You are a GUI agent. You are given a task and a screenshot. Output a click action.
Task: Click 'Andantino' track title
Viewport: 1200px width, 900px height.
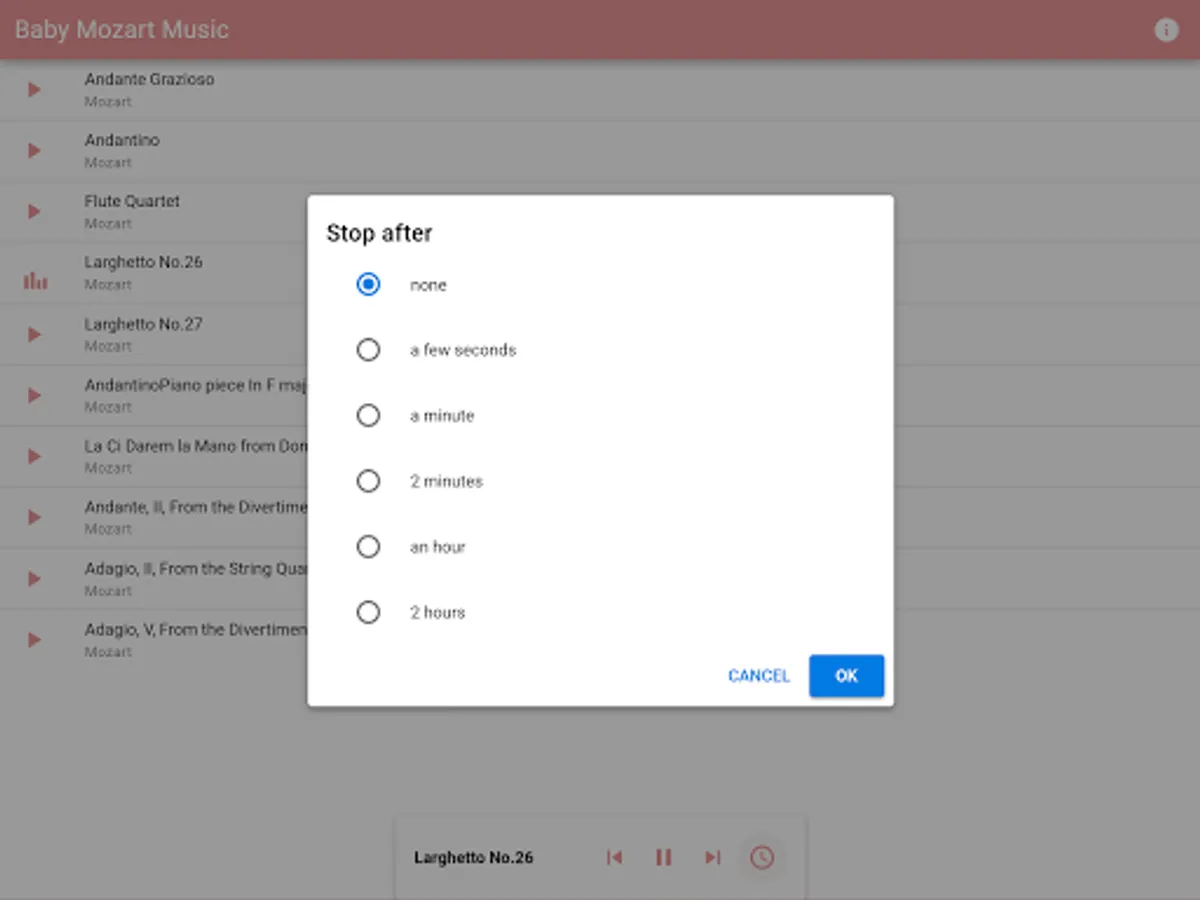point(122,140)
